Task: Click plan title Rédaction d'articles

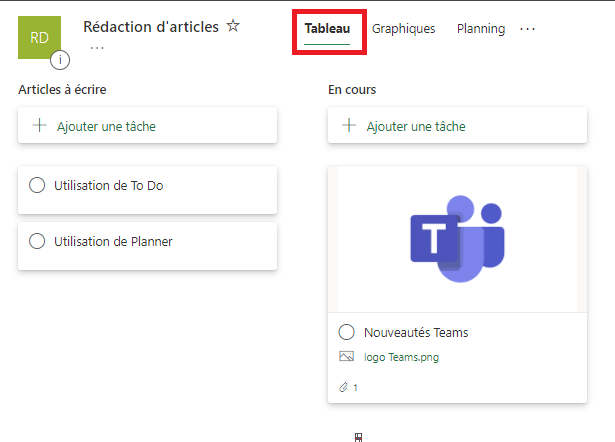Action: [151, 27]
